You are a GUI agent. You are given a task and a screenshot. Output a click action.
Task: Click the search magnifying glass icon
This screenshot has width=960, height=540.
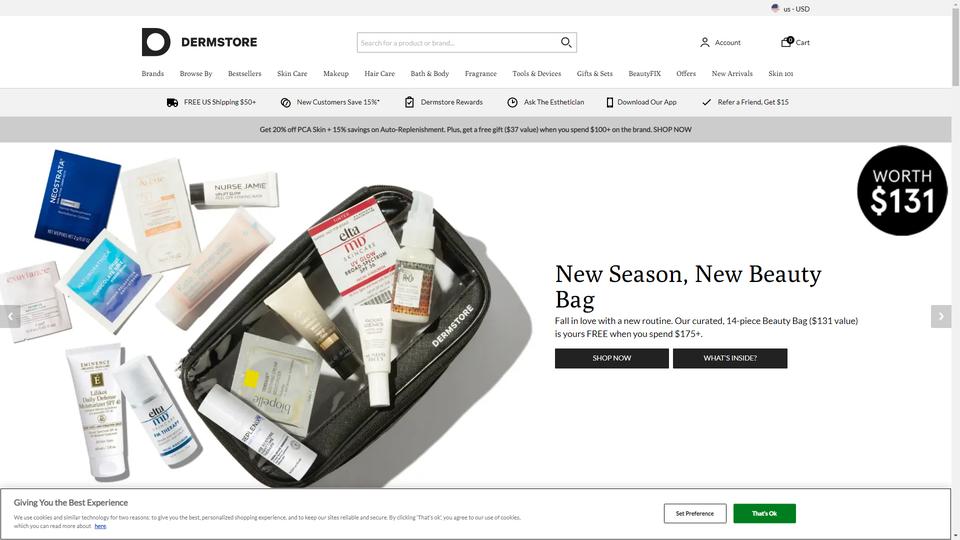[x=566, y=42]
